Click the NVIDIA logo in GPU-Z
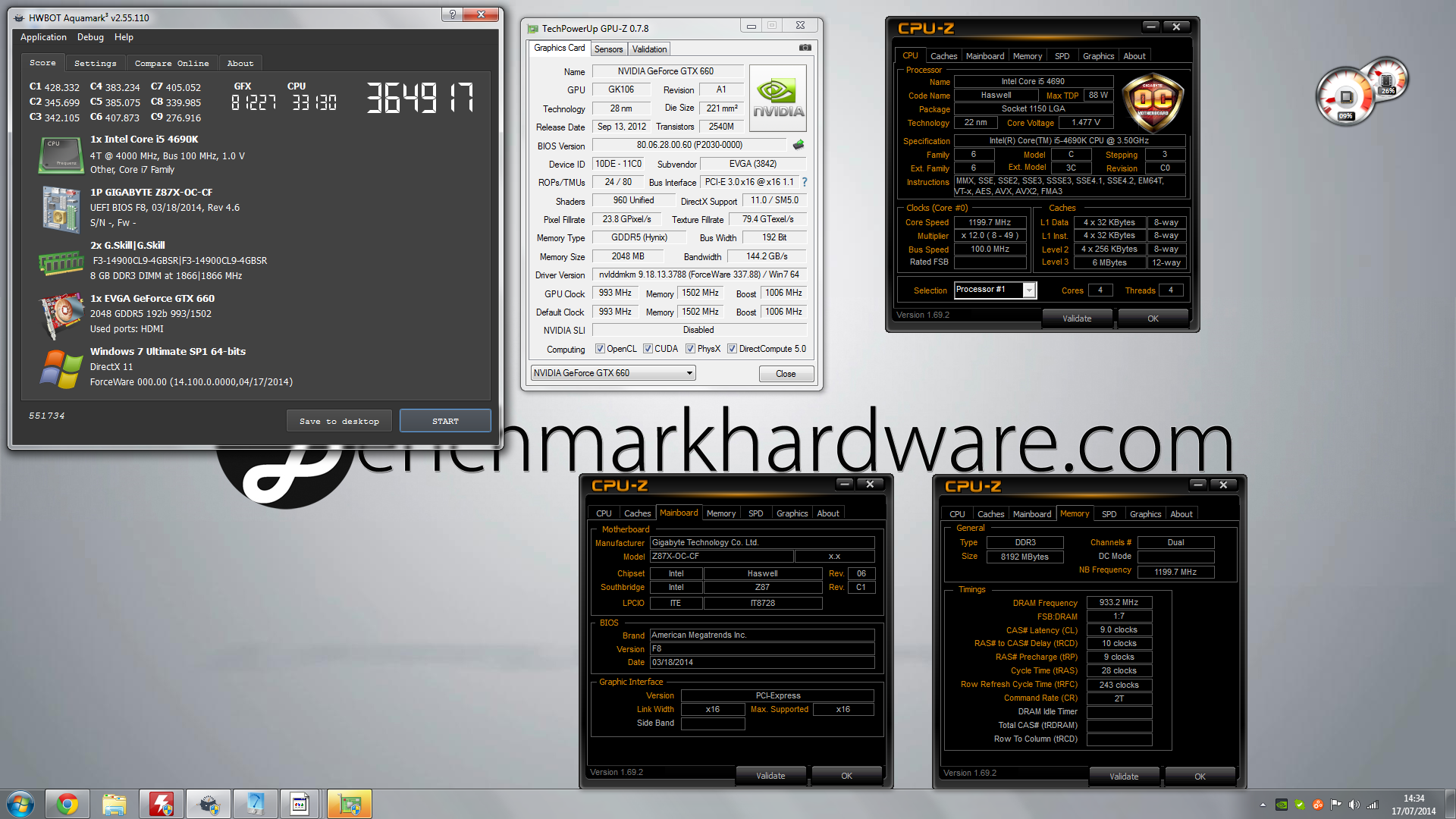This screenshot has height=819, width=1456. click(778, 99)
